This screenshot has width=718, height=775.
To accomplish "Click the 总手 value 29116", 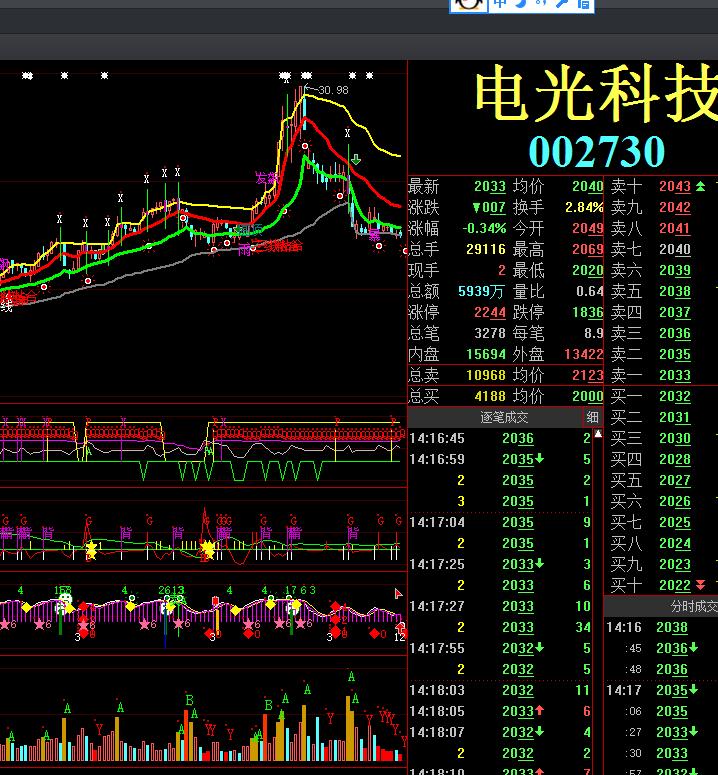I will click(486, 249).
